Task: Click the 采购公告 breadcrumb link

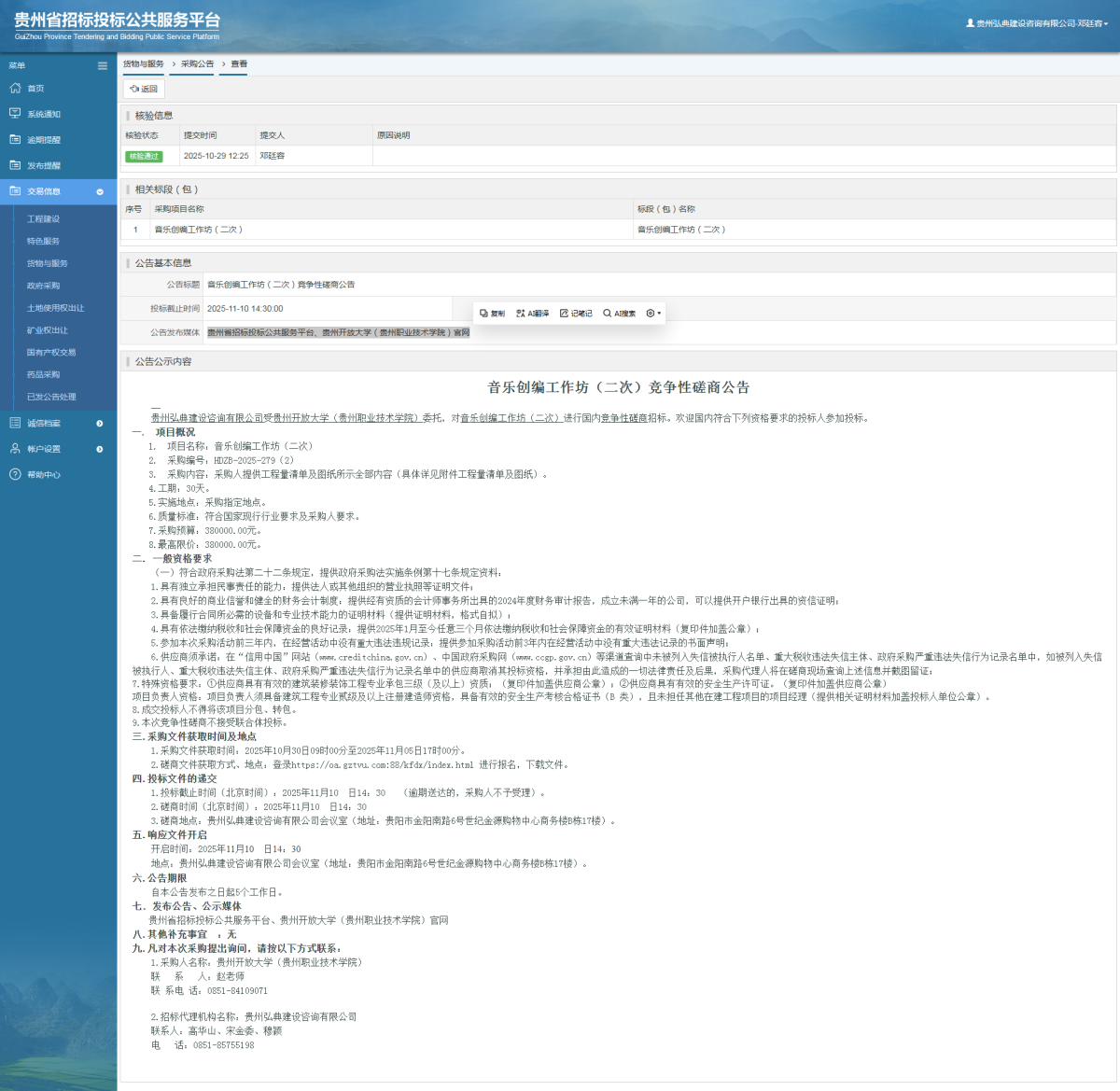Action: pyautogui.click(x=197, y=64)
